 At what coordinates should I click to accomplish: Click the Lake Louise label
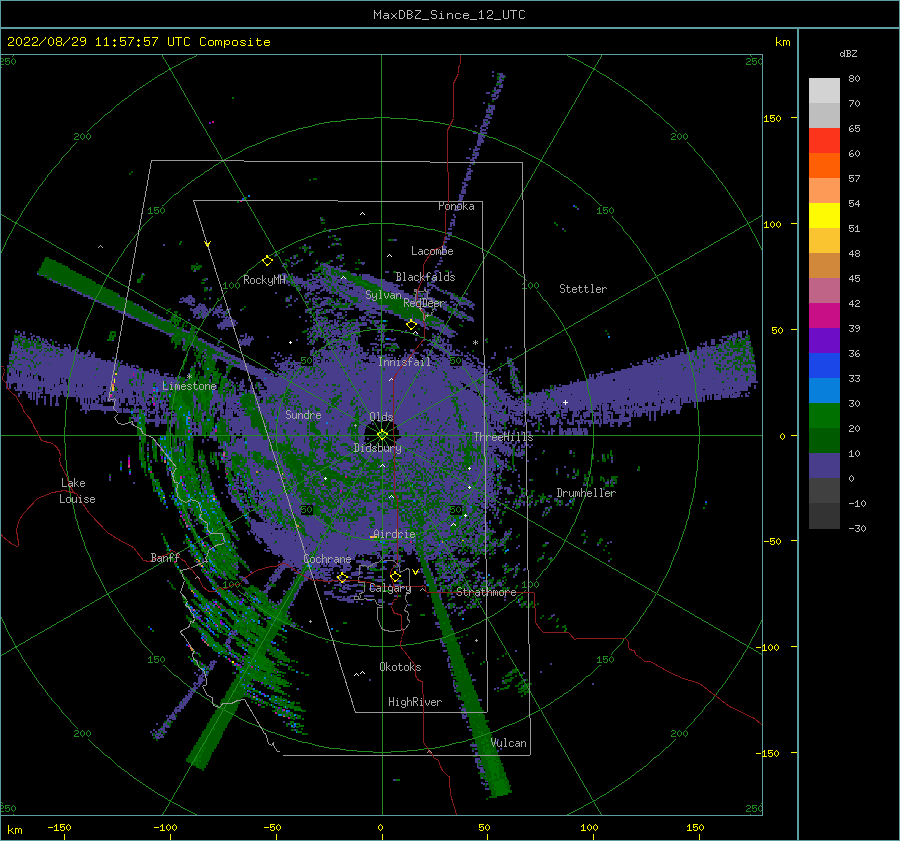pos(77,491)
